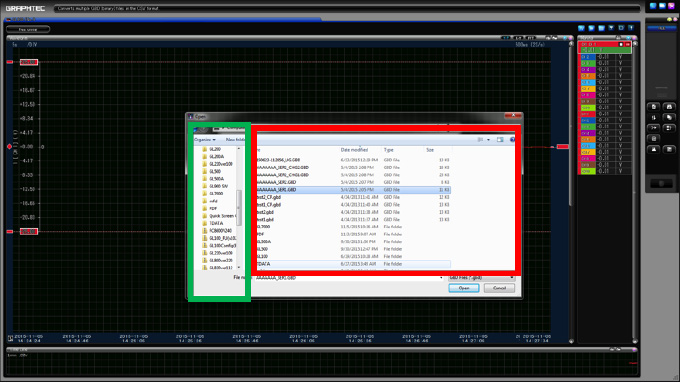
Task: Click the document icon button in right control panel
Action: coord(654,107)
